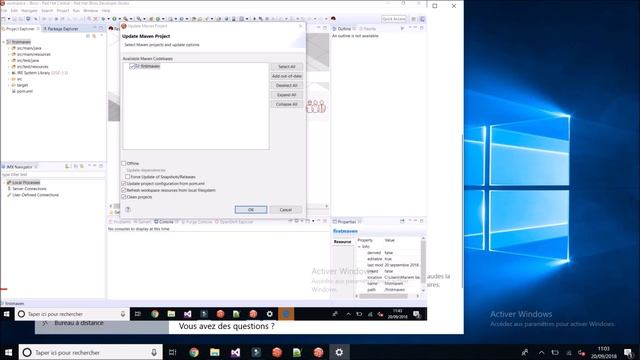Collapse the firstmaven project tree node
Viewport: 640px width, 360px height.
tap(4, 42)
